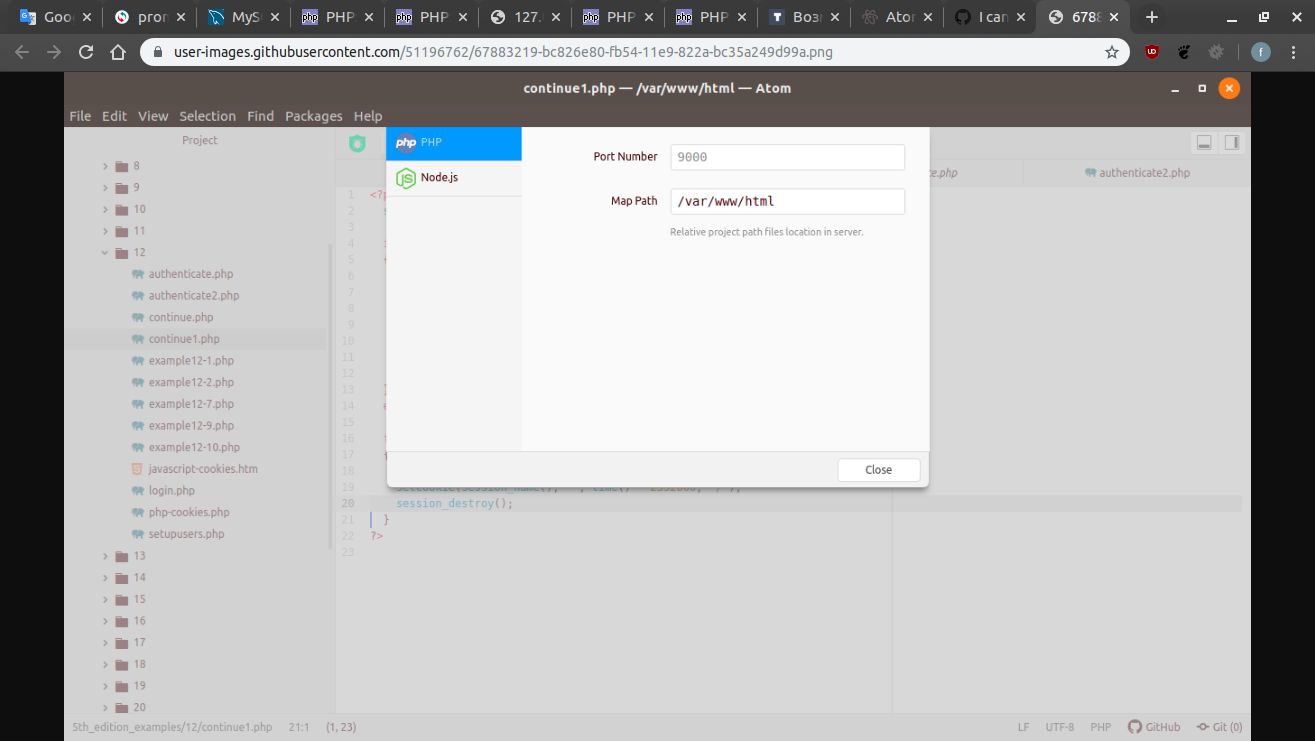
Task: Click PHP grammar selector in status bar
Action: coord(1100,727)
